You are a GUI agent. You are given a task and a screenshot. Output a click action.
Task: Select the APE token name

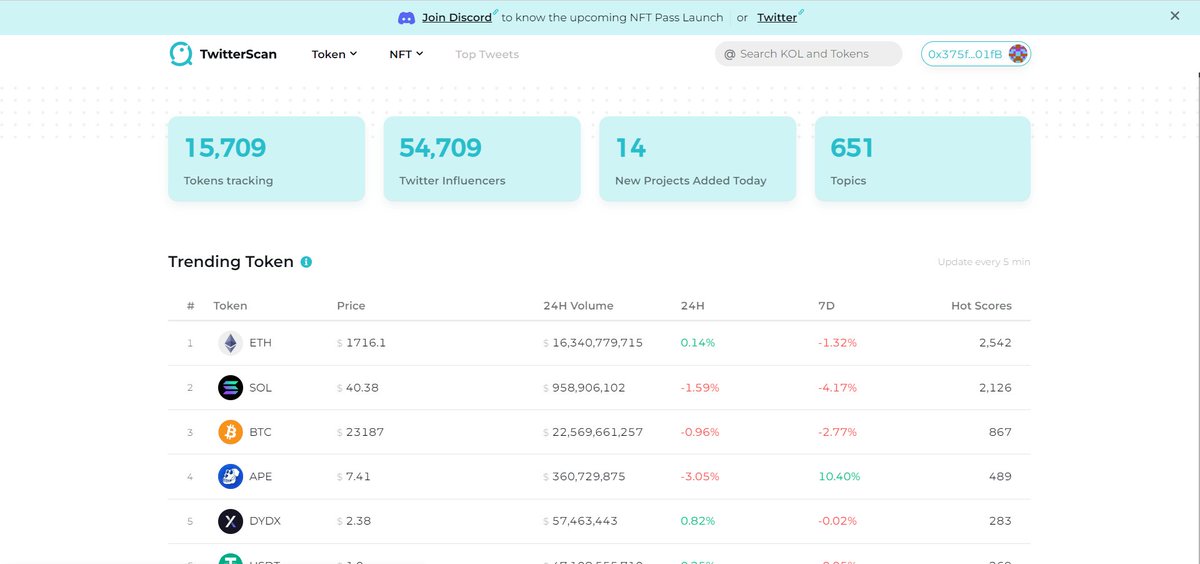click(260, 477)
